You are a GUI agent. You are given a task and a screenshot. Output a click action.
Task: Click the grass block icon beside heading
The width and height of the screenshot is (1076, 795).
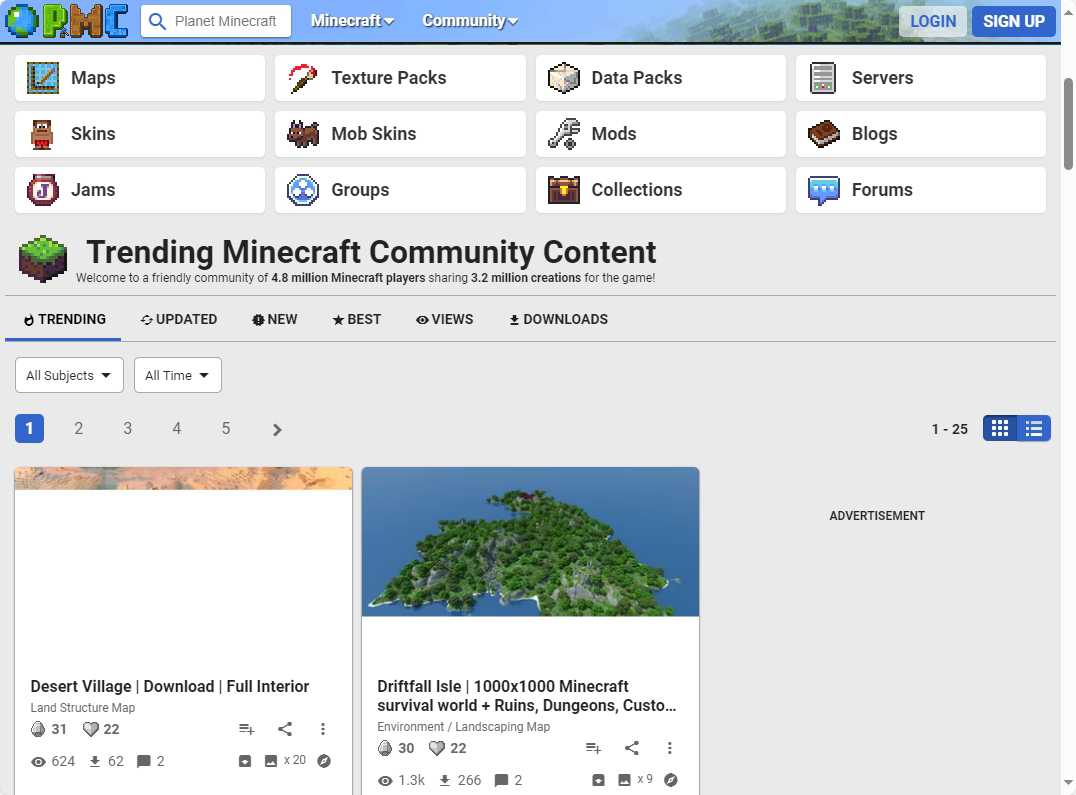[43, 259]
